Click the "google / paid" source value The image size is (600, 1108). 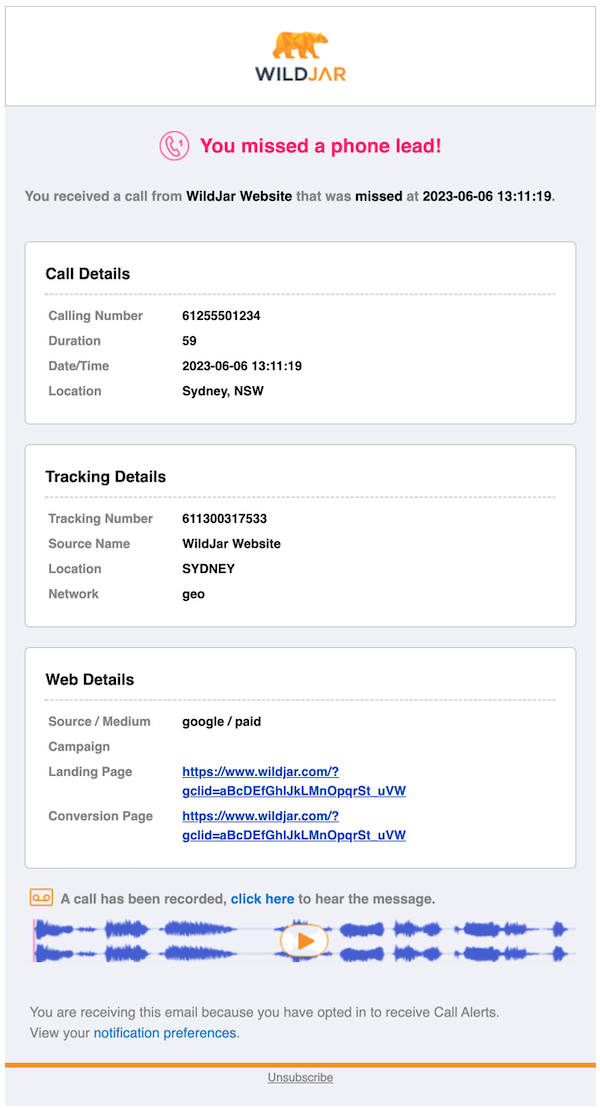pyautogui.click(x=221, y=721)
